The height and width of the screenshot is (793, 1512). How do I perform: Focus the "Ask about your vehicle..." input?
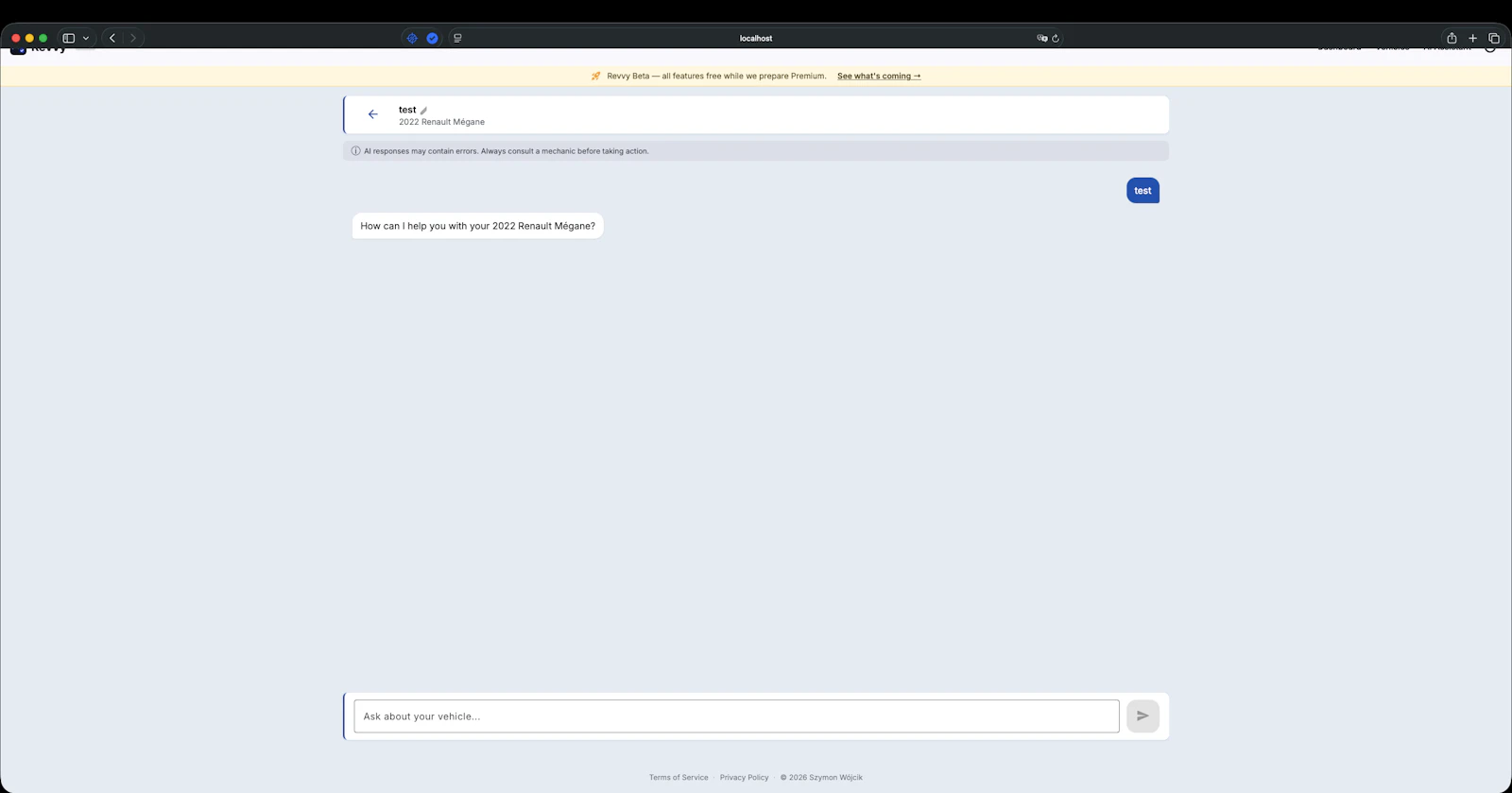736,716
